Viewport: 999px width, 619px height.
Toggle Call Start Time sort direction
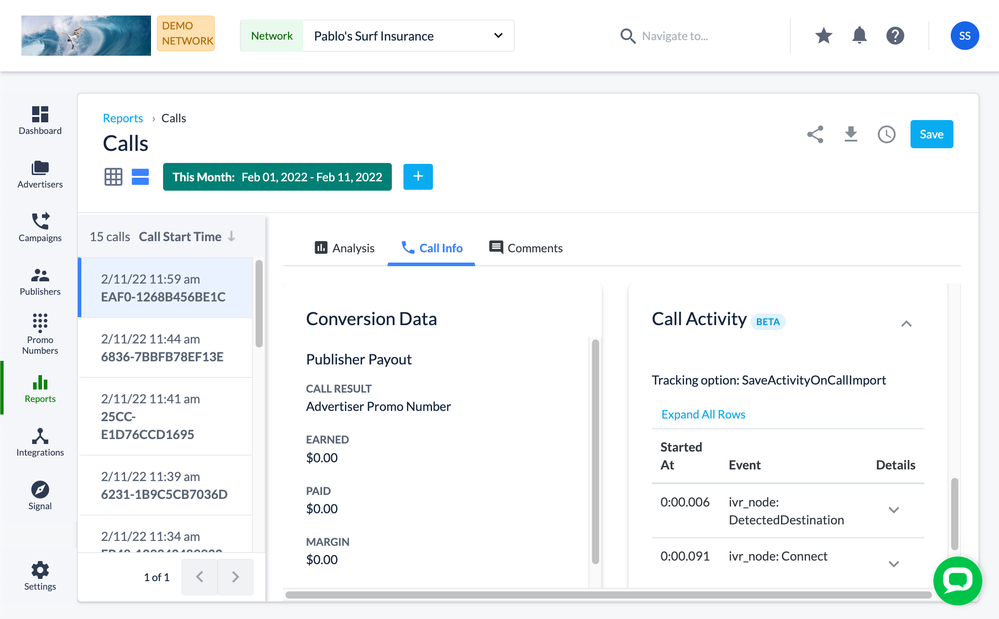coord(187,237)
